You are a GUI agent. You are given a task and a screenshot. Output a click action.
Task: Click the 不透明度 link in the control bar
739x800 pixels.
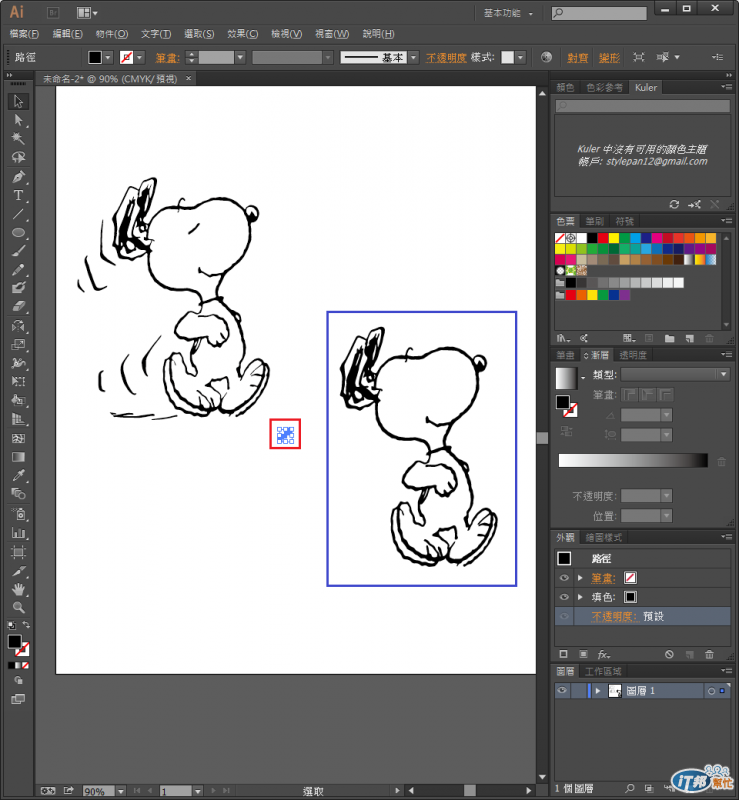coord(446,58)
